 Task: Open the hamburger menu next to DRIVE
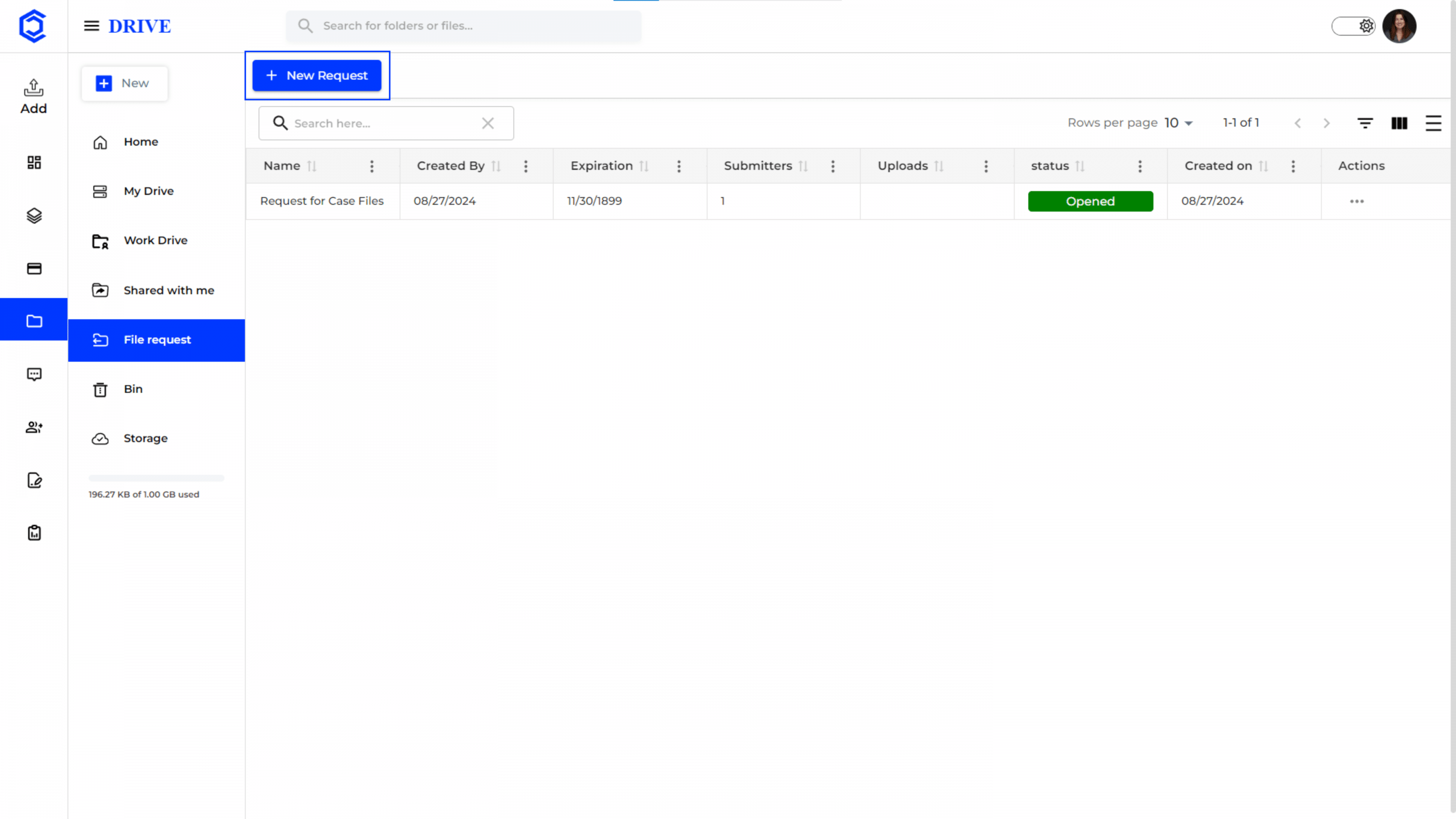click(x=92, y=26)
